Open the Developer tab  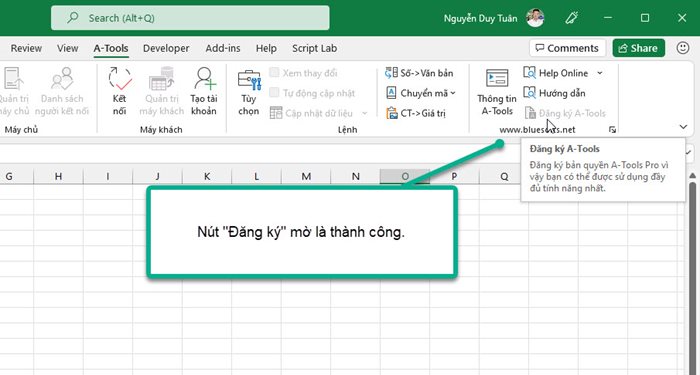[x=166, y=48]
